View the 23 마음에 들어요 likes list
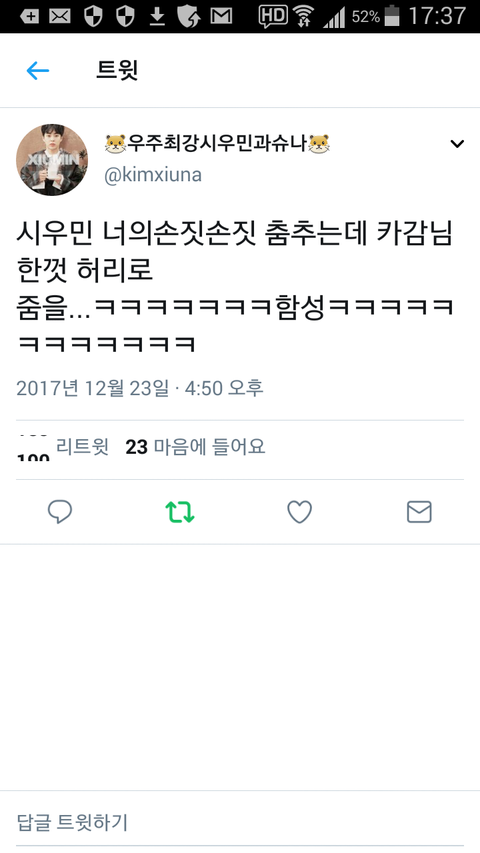The width and height of the screenshot is (480, 853). coord(195,447)
